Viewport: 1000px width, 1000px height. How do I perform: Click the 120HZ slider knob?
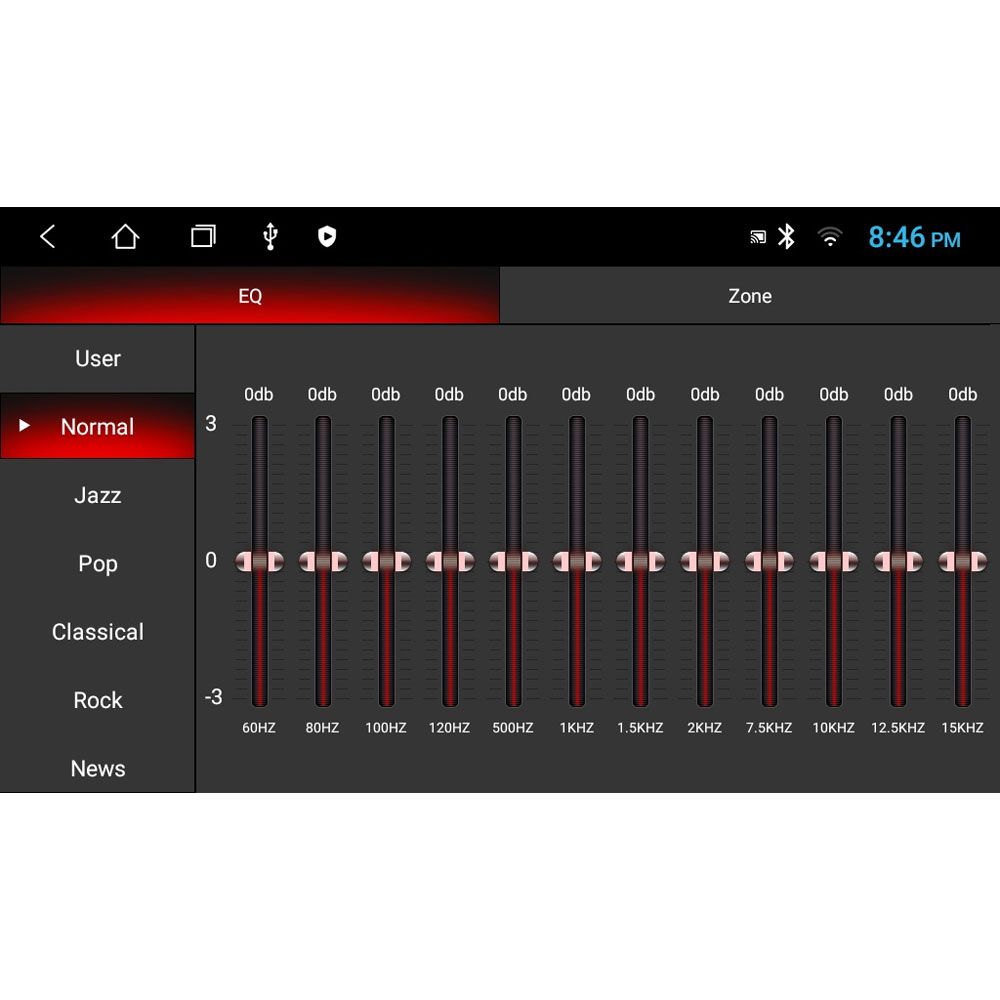pyautogui.click(x=450, y=561)
